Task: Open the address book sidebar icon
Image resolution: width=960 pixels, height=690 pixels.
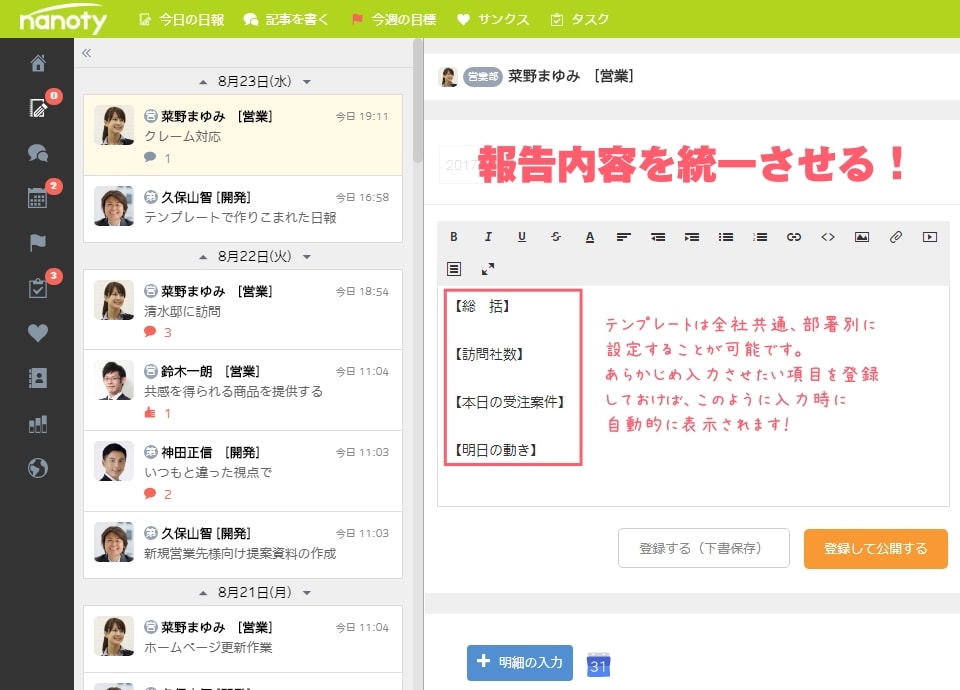Action: click(38, 378)
